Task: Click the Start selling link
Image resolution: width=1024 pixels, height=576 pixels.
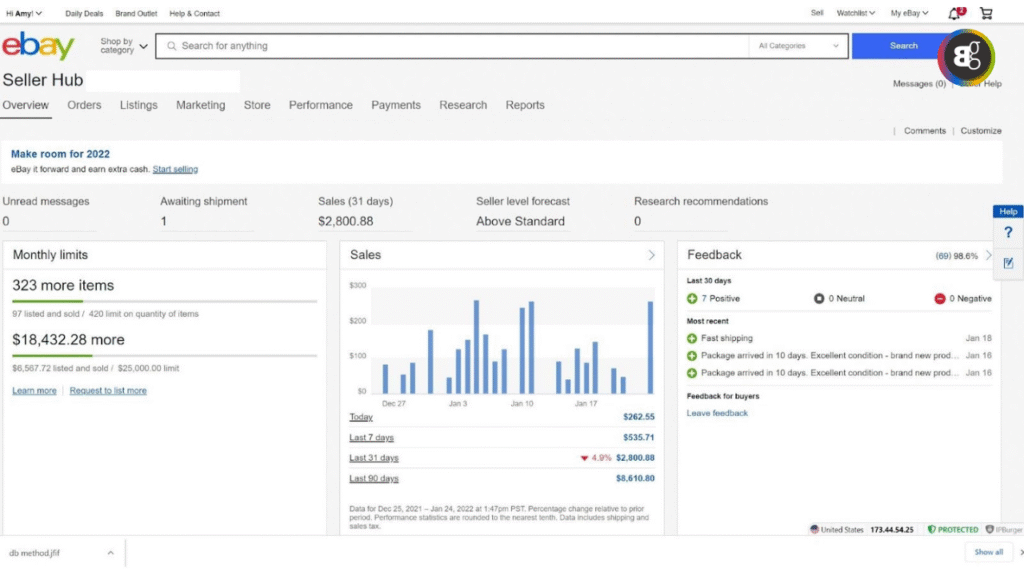Action: (176, 168)
